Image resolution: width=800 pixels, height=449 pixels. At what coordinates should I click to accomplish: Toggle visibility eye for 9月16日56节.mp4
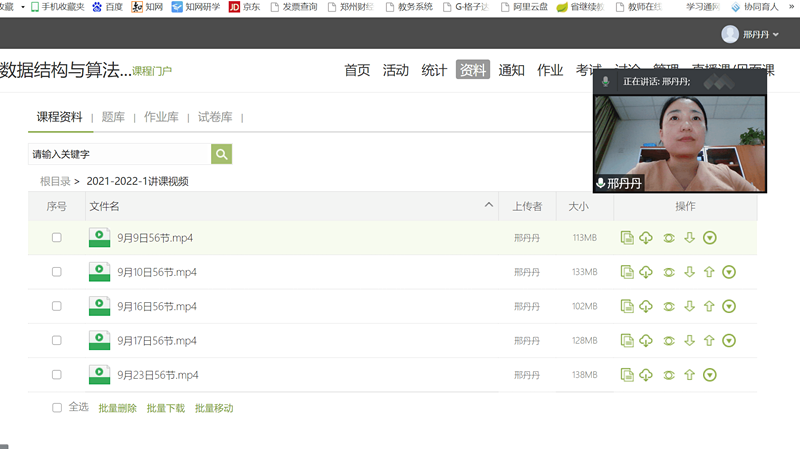669,307
